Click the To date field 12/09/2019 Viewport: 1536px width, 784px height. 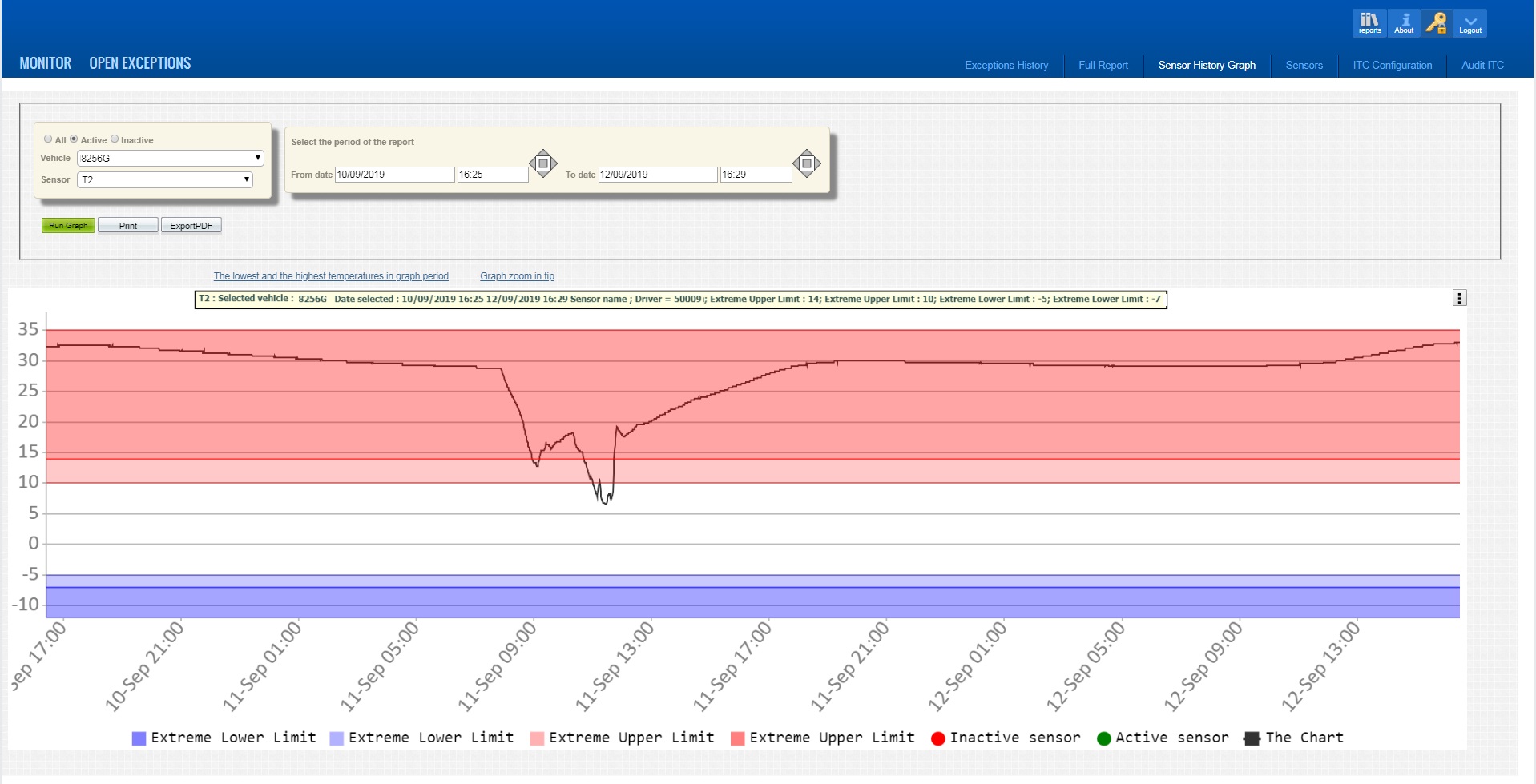pyautogui.click(x=658, y=175)
